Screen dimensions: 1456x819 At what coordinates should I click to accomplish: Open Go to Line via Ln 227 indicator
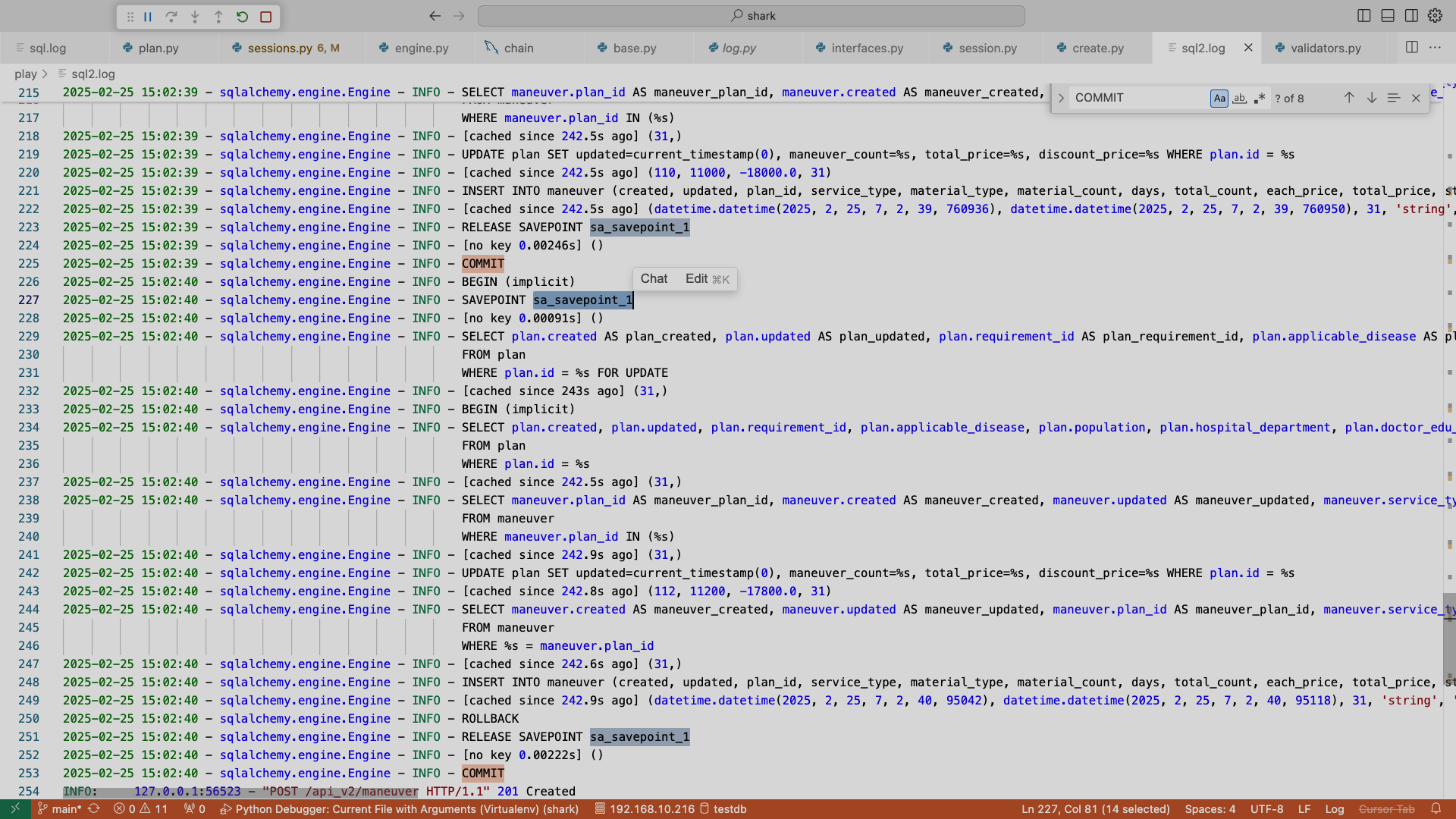1096,809
